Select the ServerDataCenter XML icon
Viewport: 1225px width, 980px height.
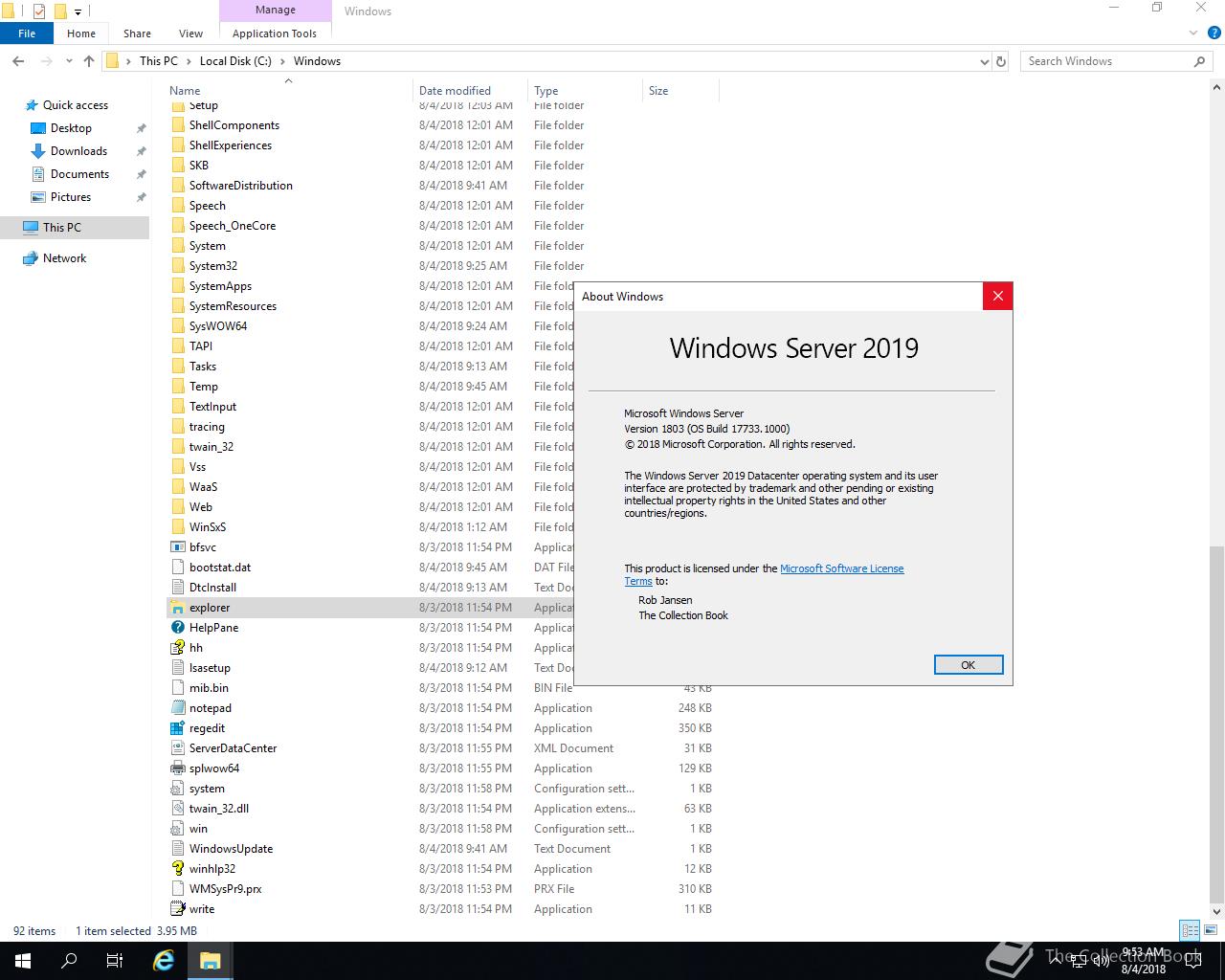[177, 748]
